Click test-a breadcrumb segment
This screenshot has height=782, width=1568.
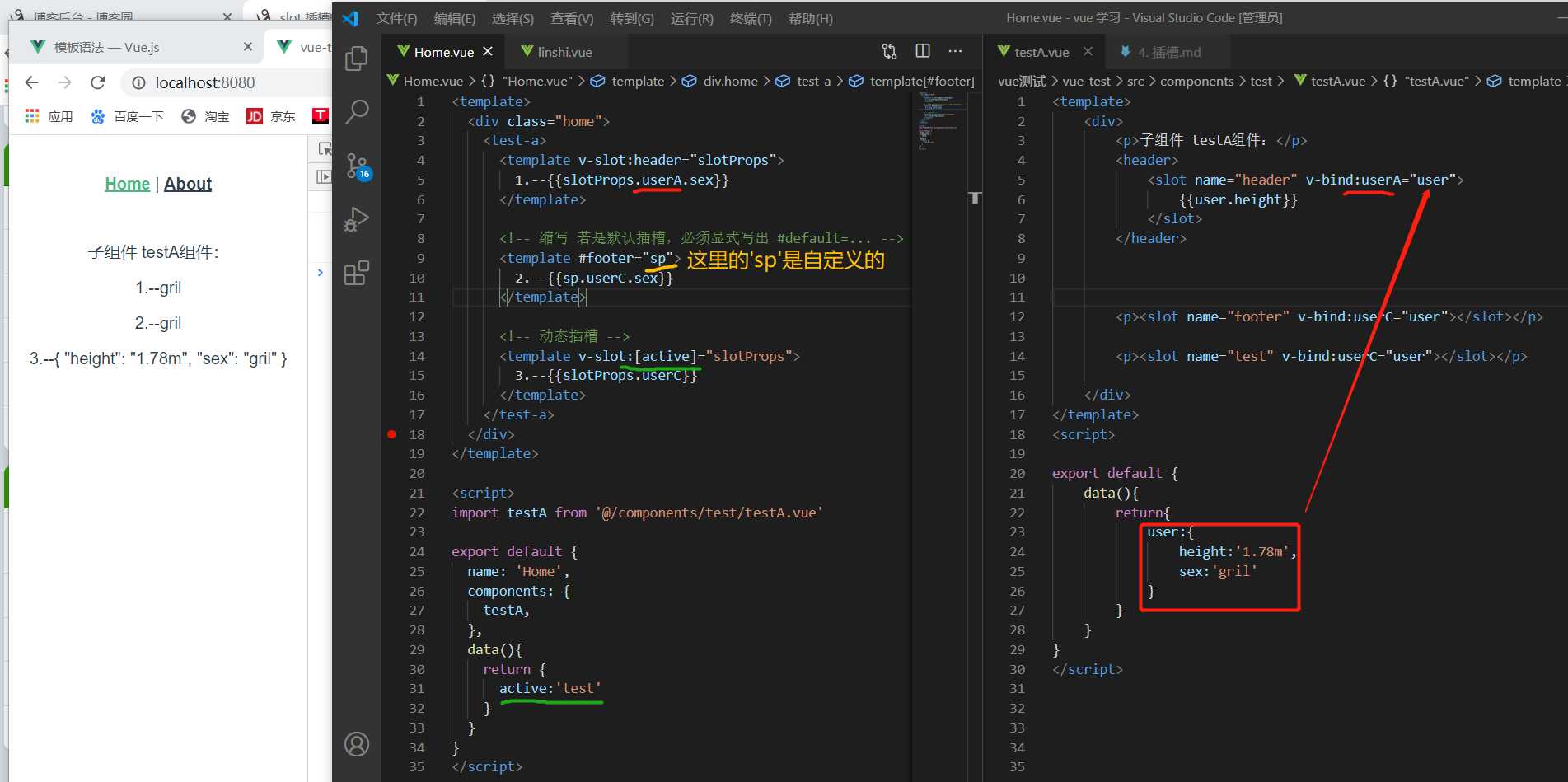point(813,81)
